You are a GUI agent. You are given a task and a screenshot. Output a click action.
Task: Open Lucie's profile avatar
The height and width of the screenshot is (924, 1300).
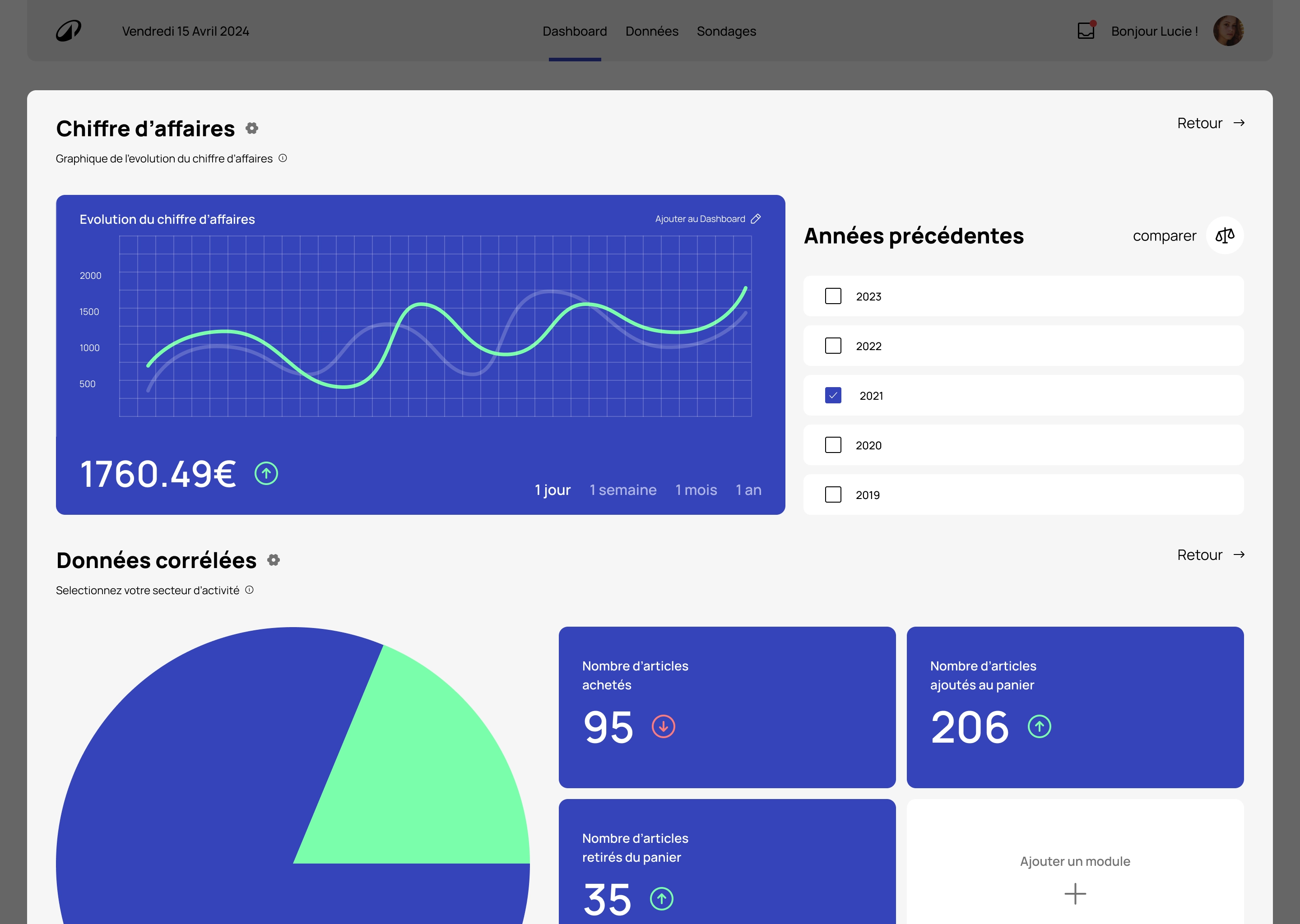click(1228, 31)
